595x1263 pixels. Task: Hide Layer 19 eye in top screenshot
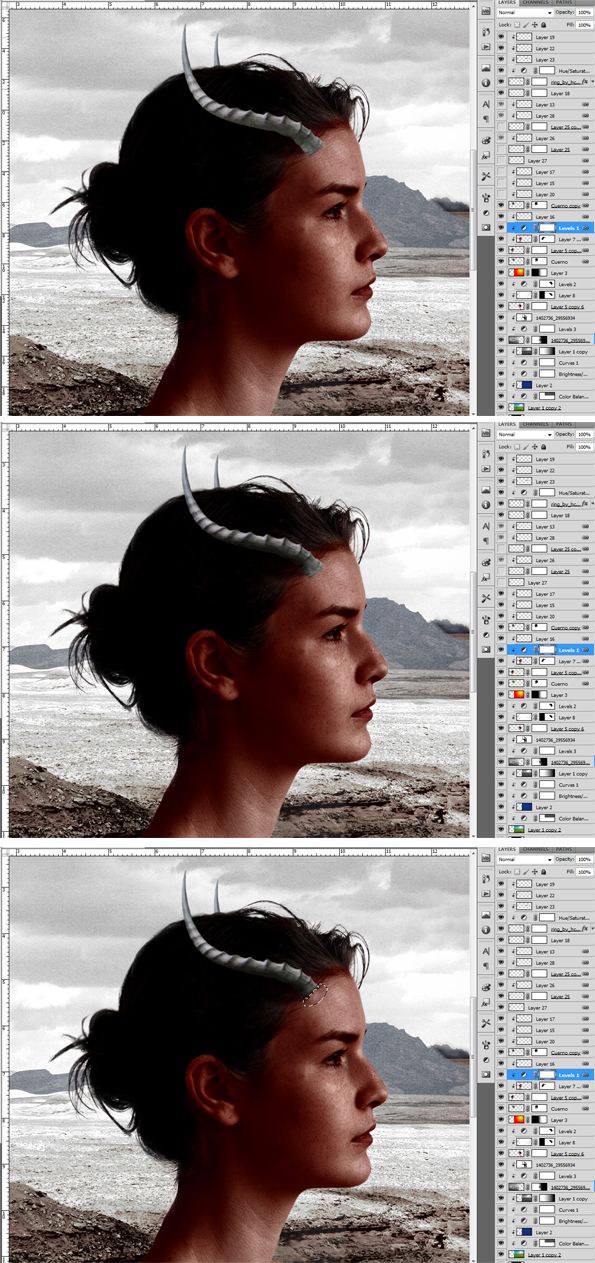(x=500, y=37)
